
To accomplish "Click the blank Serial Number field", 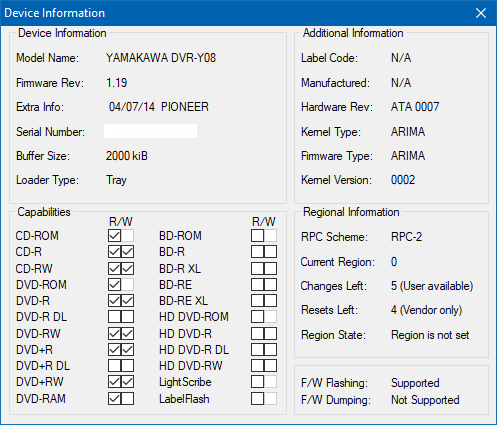I will (x=150, y=131).
